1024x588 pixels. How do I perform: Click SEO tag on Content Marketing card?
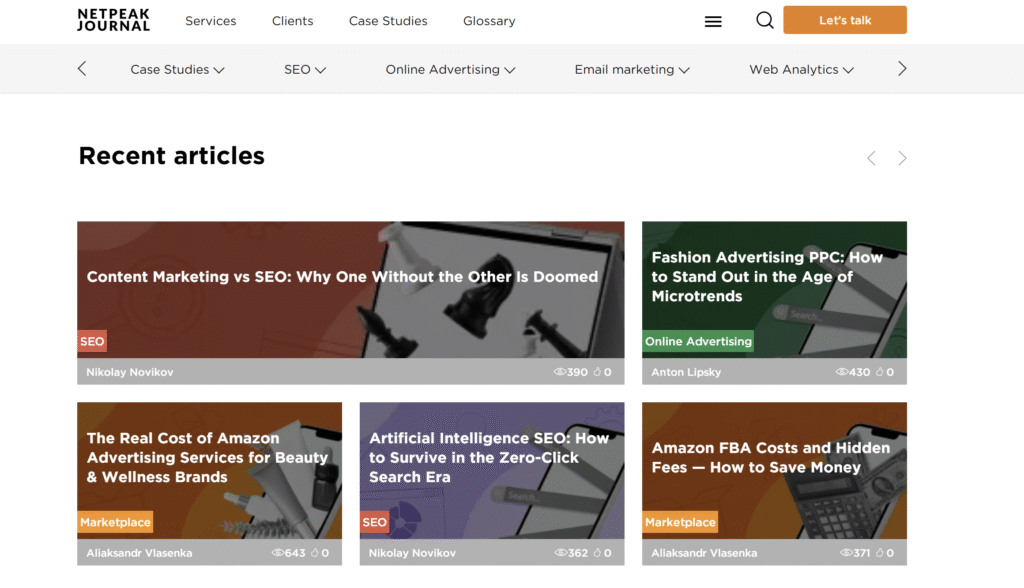(x=92, y=341)
